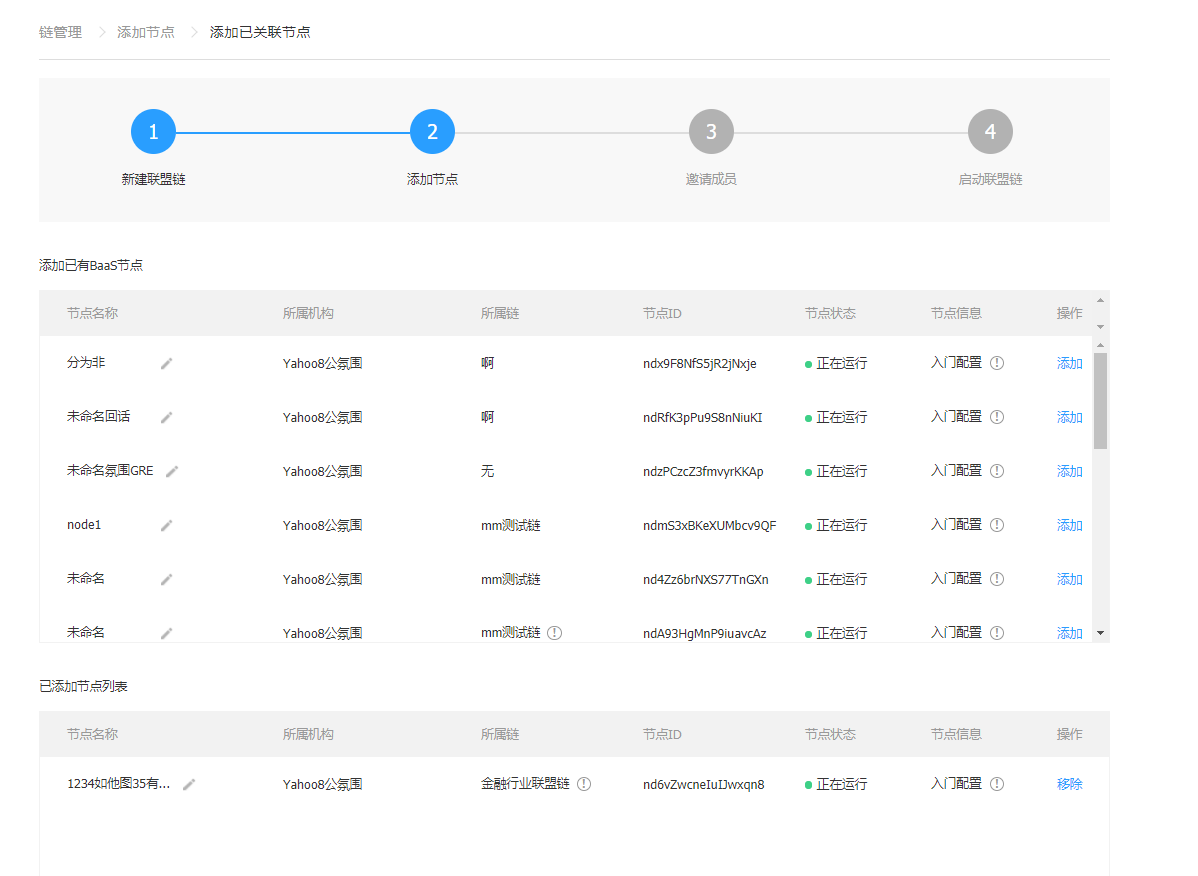Select step 1 新建联盟链 circle
Image resolution: width=1198 pixels, height=876 pixels.
pyautogui.click(x=153, y=132)
